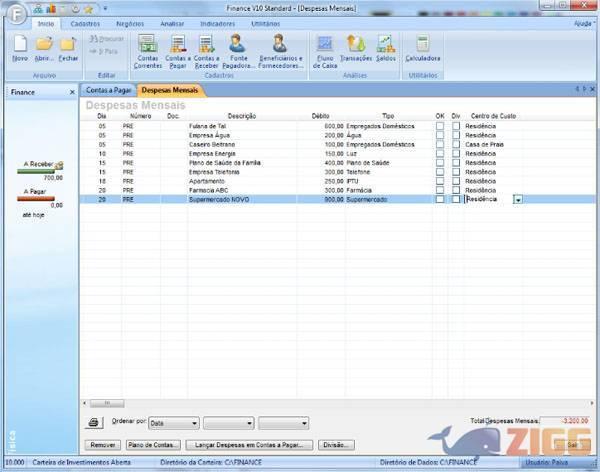Check OK box for Caseiro Beltrano
Viewport: 600px width, 472px height.
pos(440,144)
